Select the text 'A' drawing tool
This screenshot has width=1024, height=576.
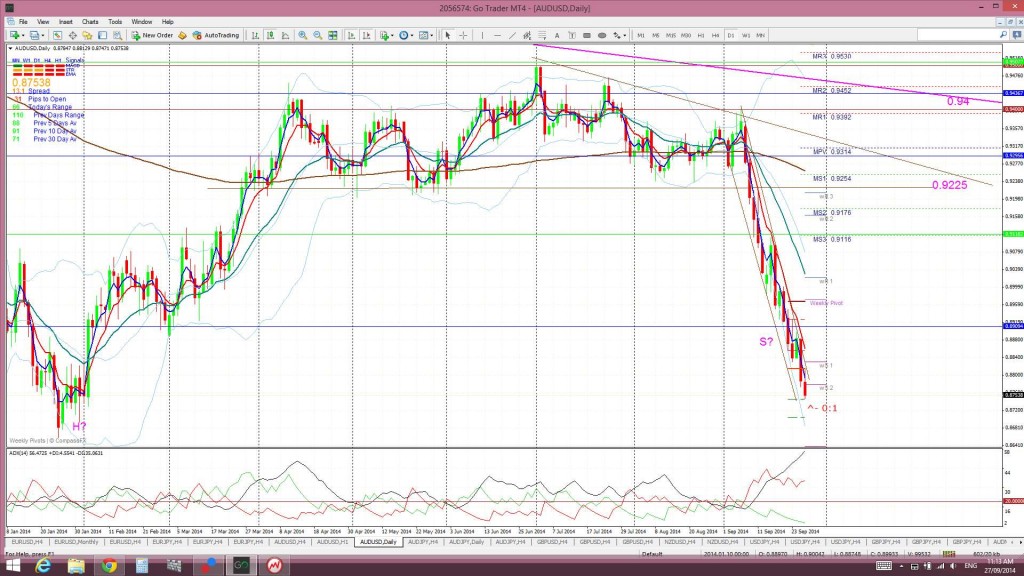[557, 35]
